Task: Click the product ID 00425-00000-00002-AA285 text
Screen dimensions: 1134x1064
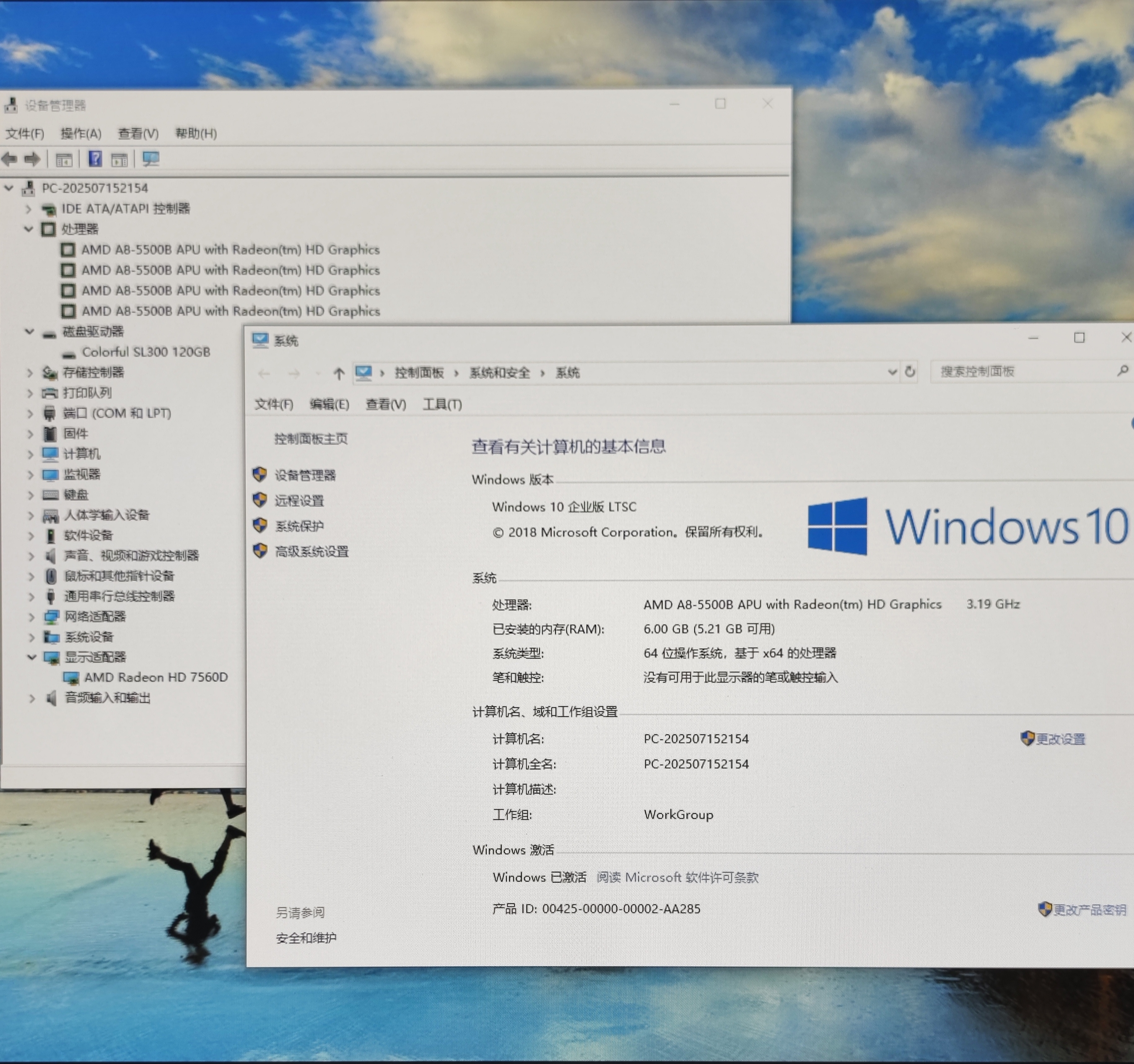Action: pyautogui.click(x=621, y=909)
